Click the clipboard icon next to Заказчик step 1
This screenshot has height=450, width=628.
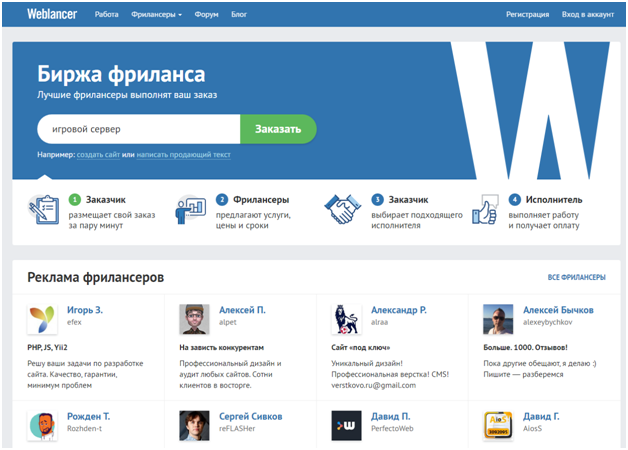tap(44, 209)
